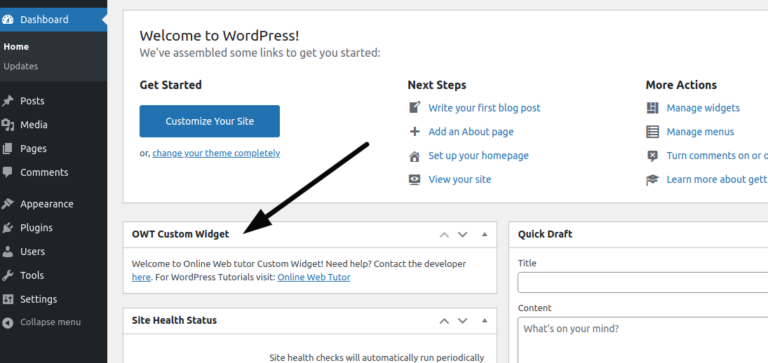Open Learn more about getting started link
The height and width of the screenshot is (363, 768).
coord(717,180)
